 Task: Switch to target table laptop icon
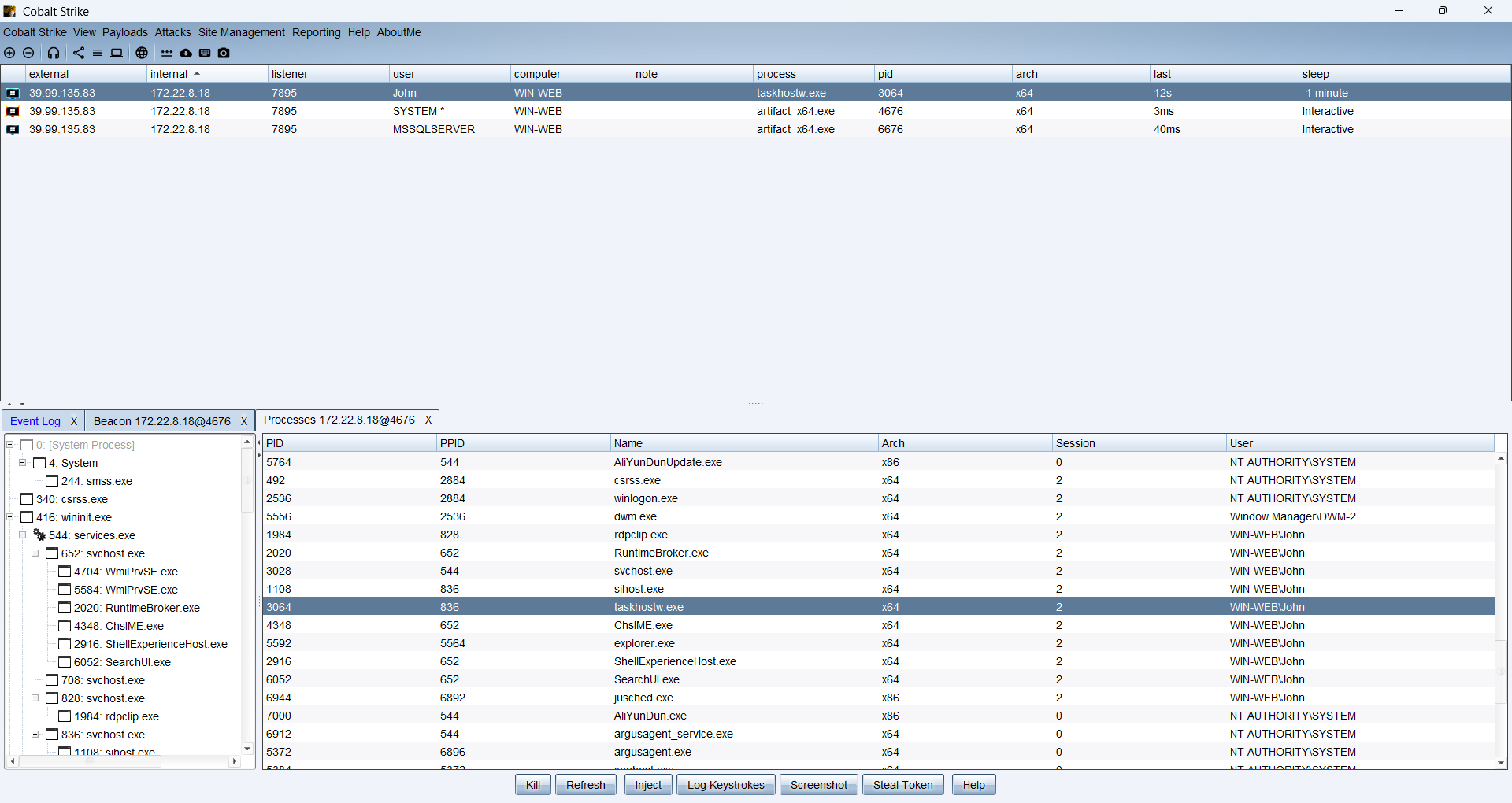(117, 53)
